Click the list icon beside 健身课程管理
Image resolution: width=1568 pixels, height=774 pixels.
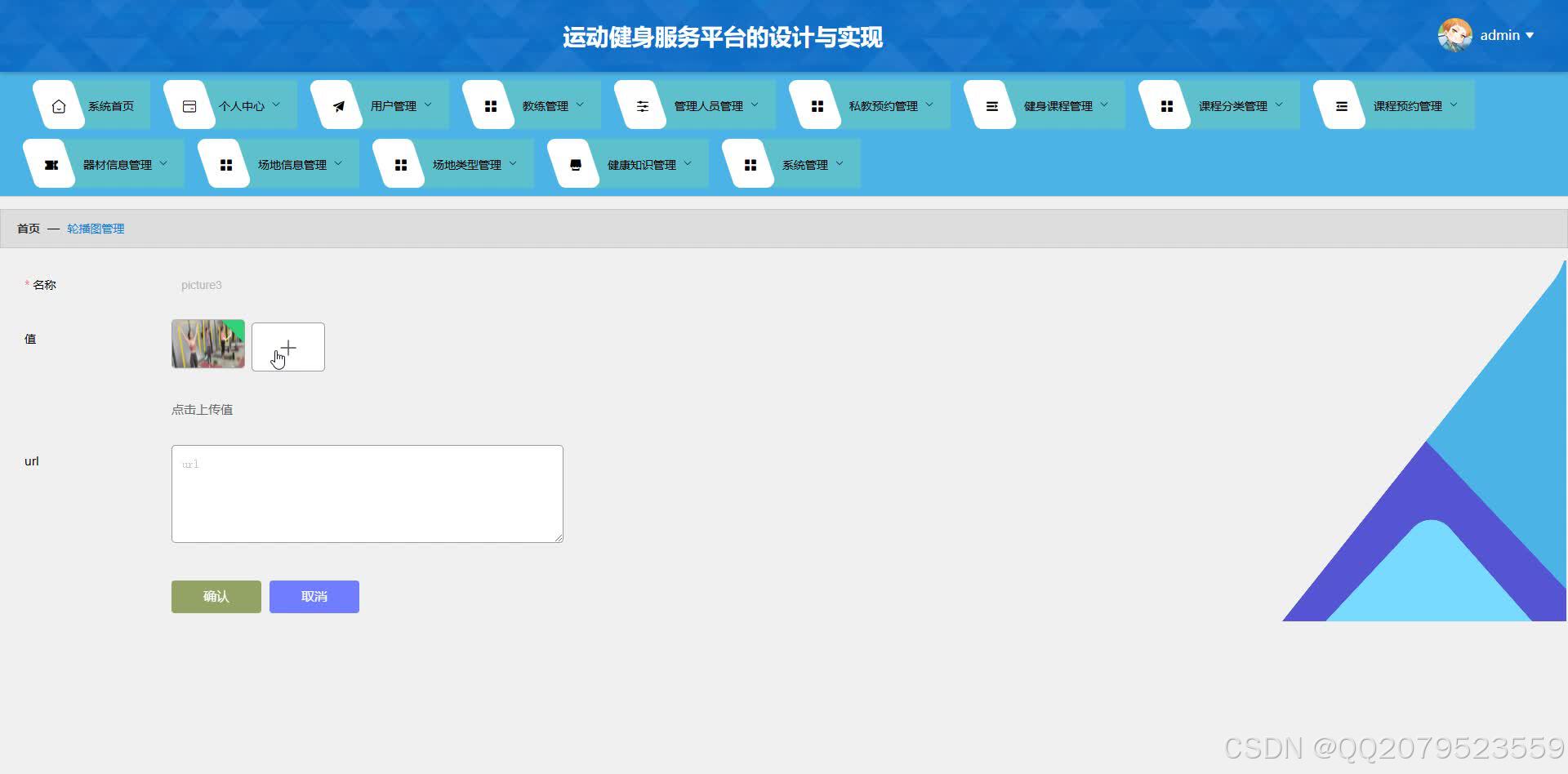[x=992, y=105]
